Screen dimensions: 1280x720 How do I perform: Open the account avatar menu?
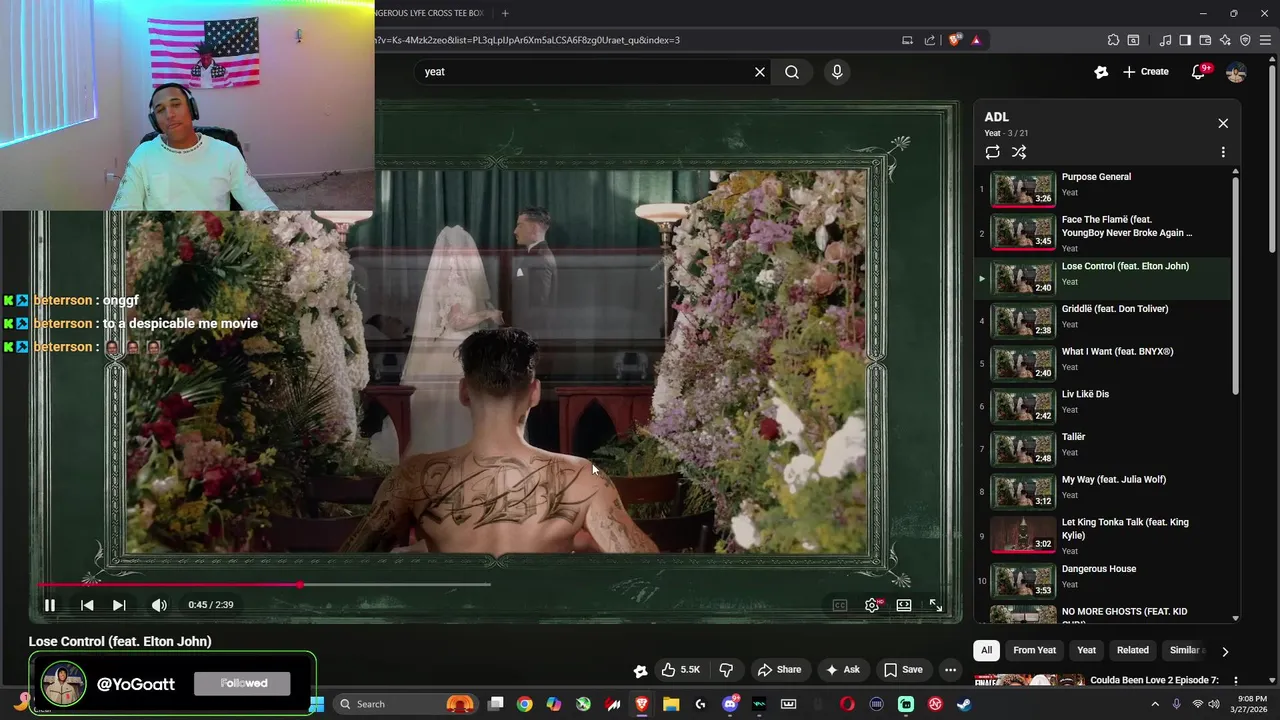(1236, 72)
